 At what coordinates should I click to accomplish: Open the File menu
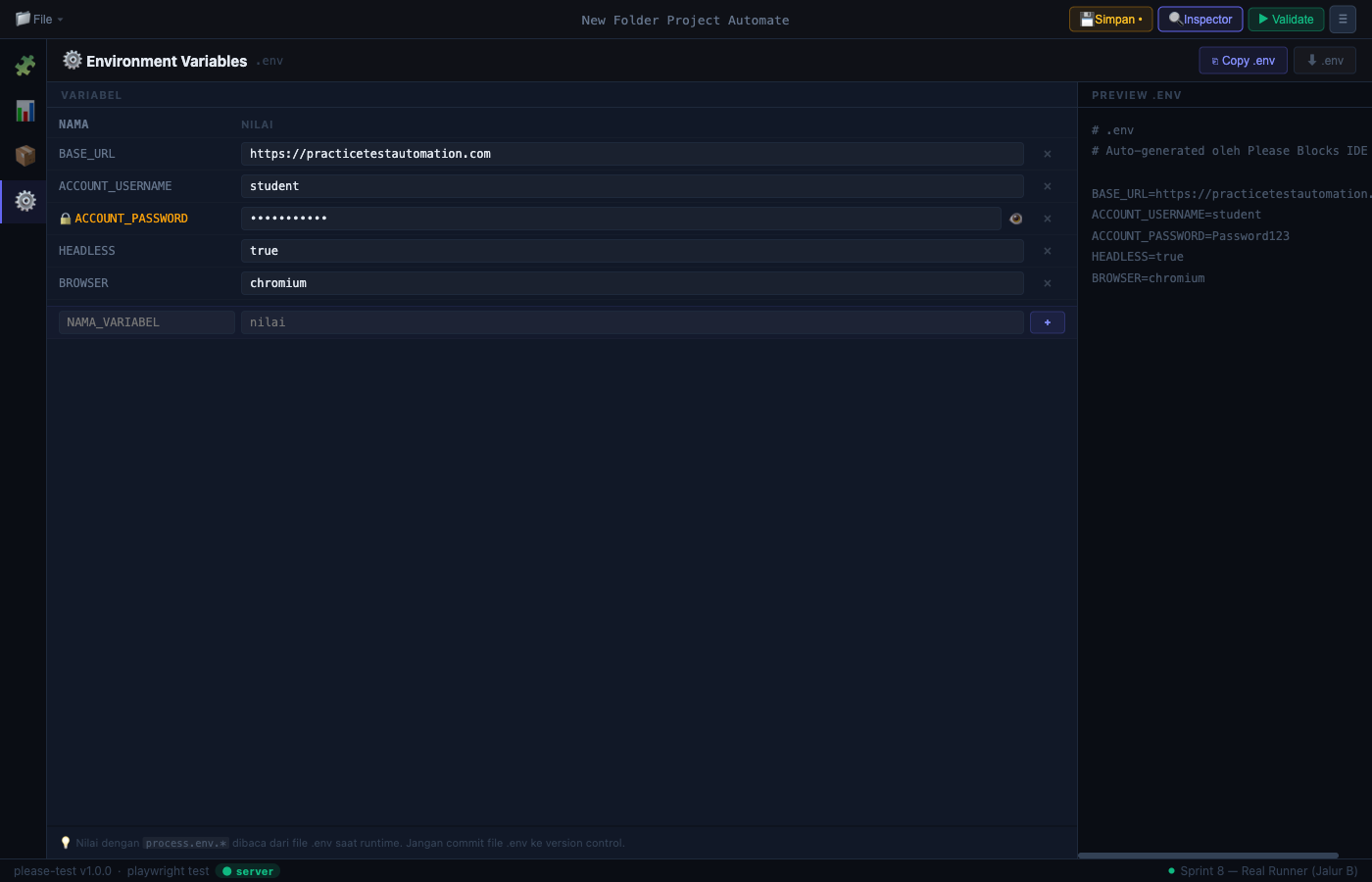pyautogui.click(x=39, y=19)
